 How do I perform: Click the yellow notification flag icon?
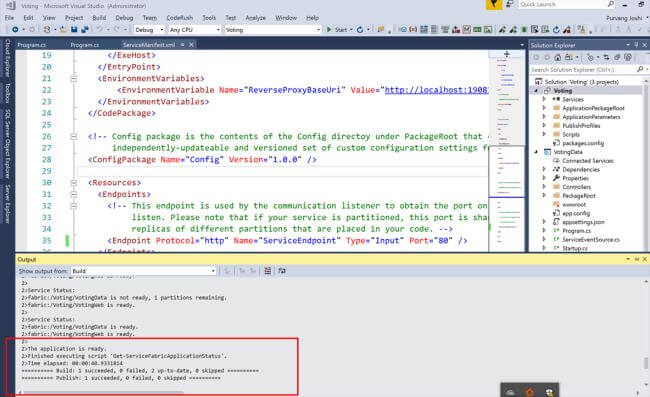(x=494, y=4)
